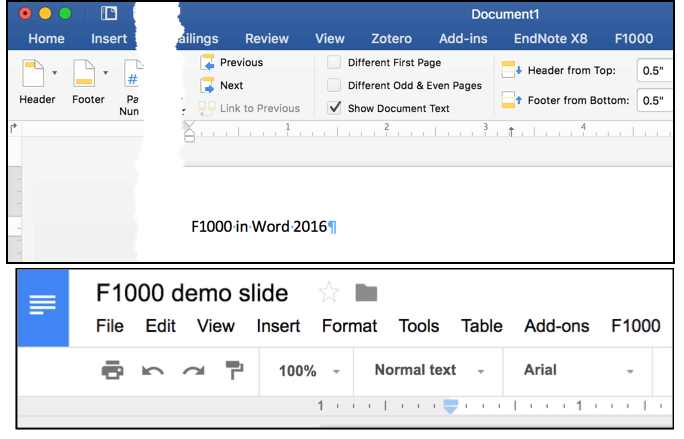This screenshot has width=684, height=439.
Task: Click the Footer from Bottom value field
Action: pyautogui.click(x=654, y=100)
